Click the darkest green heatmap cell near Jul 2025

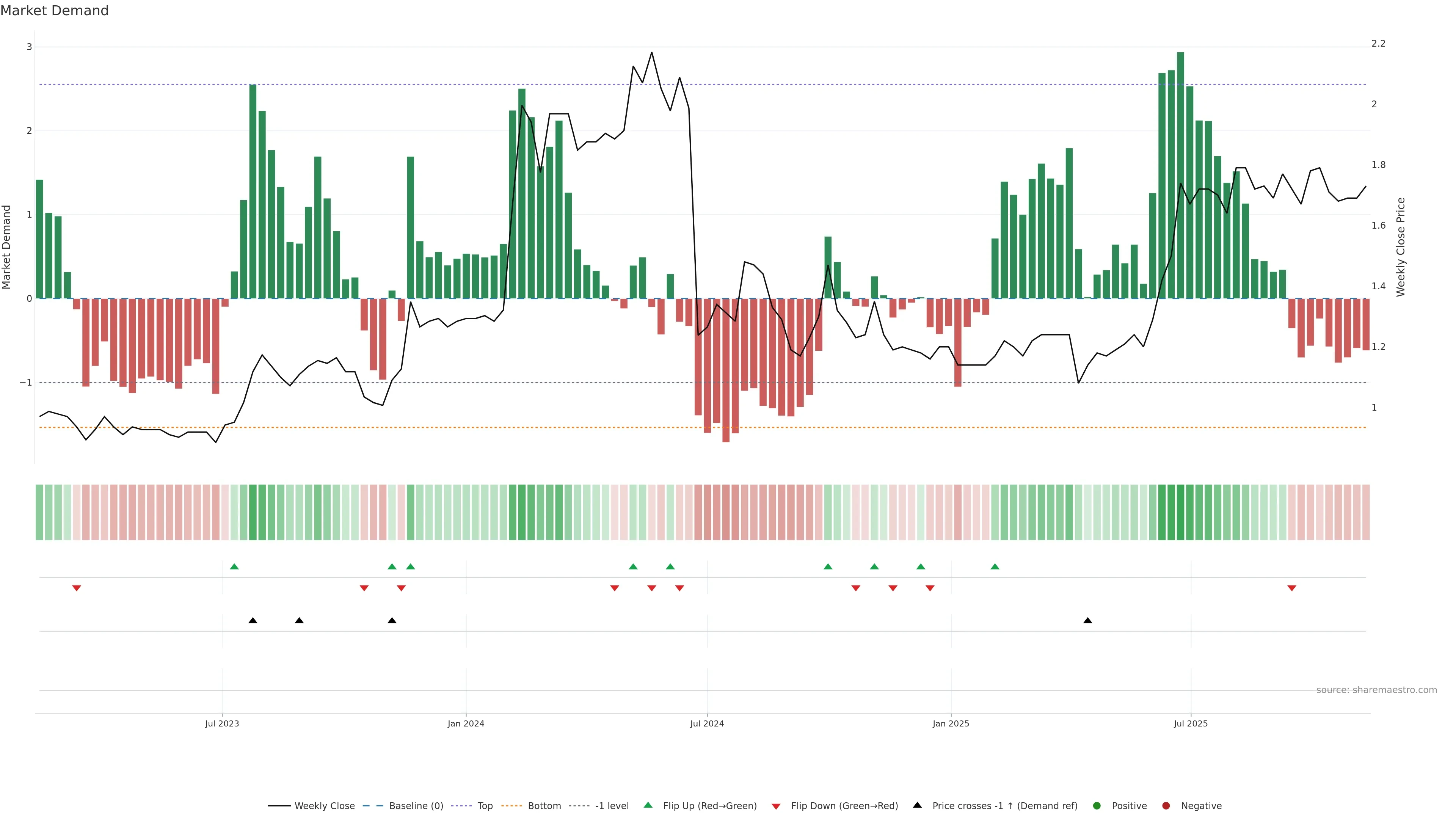(x=1180, y=512)
